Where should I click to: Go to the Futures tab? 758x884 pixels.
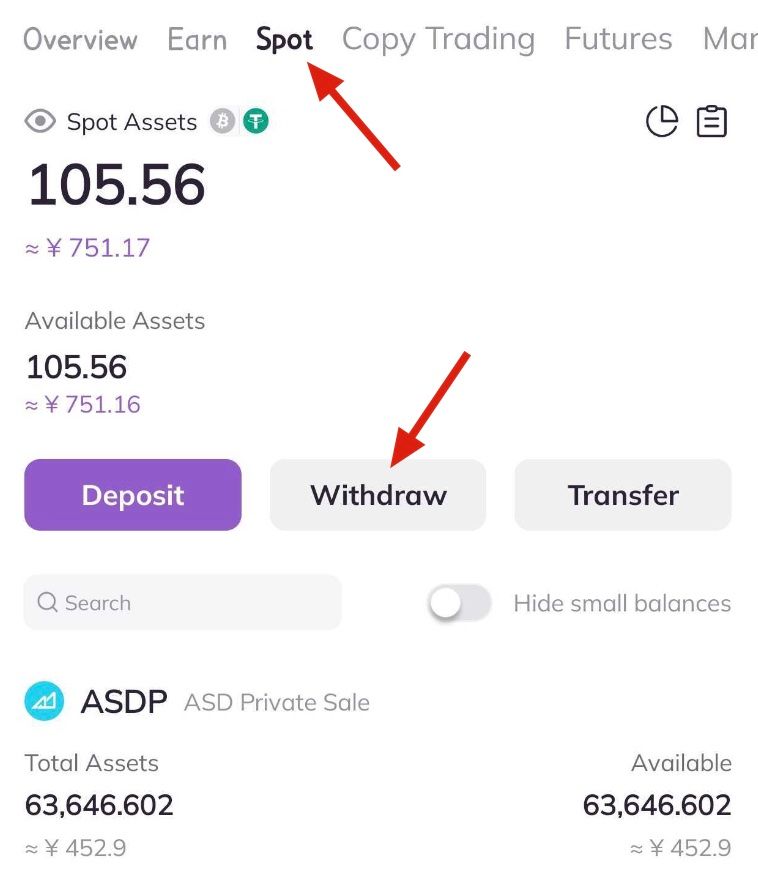618,40
